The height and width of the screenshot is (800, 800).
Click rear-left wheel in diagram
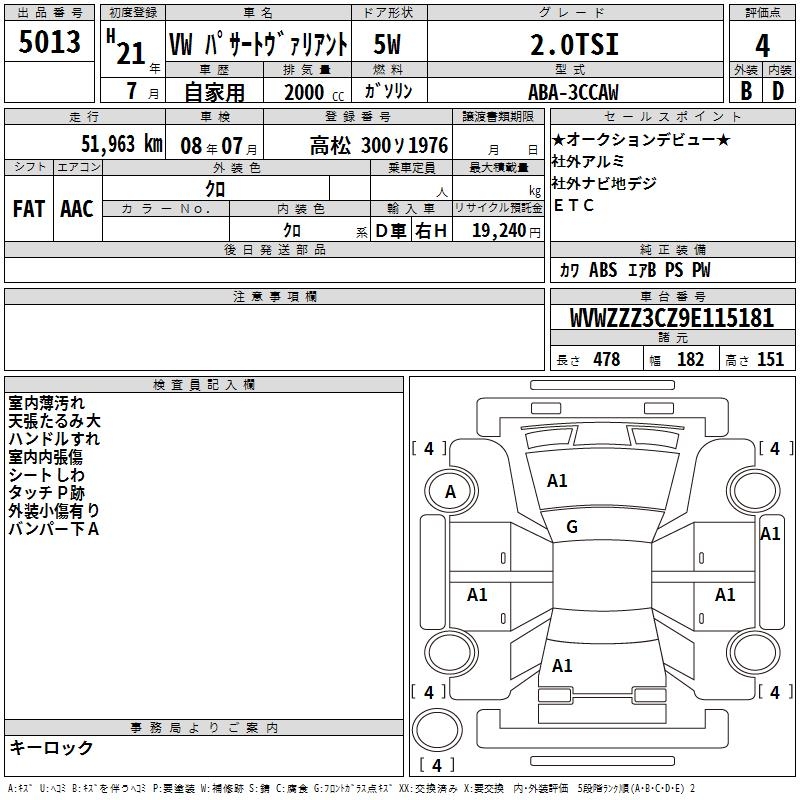(x=451, y=652)
